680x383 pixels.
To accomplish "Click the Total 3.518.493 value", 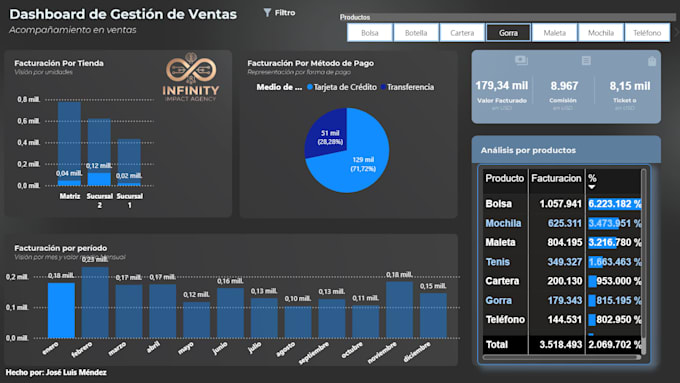I will pyautogui.click(x=560, y=345).
